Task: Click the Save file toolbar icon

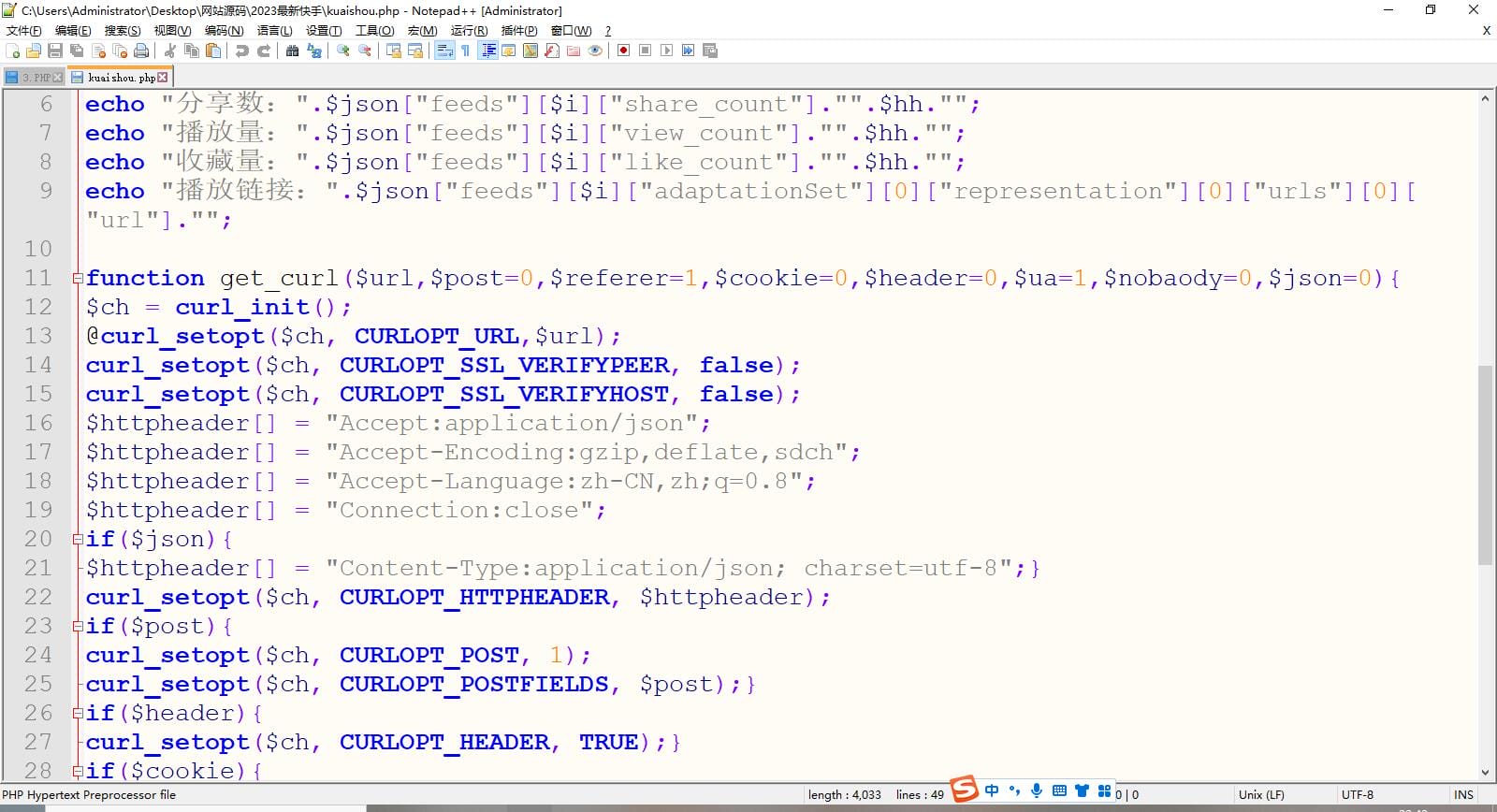Action: click(x=55, y=51)
